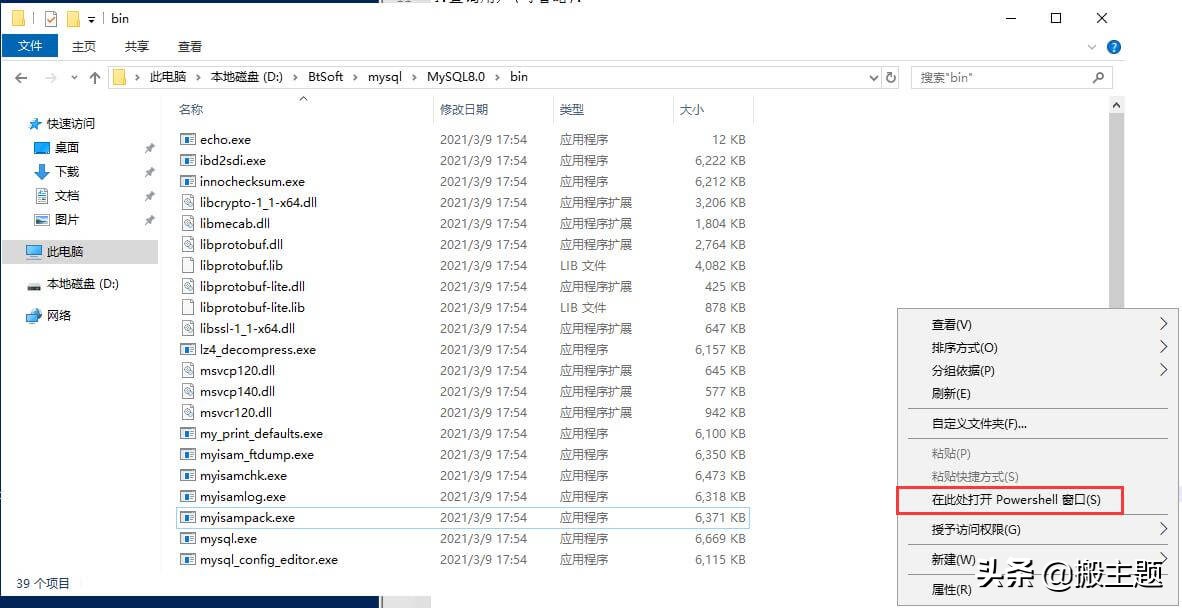This screenshot has height=608, width=1182.
Task: Open the 桌面 pinned item under 快速访问
Action: [64, 147]
